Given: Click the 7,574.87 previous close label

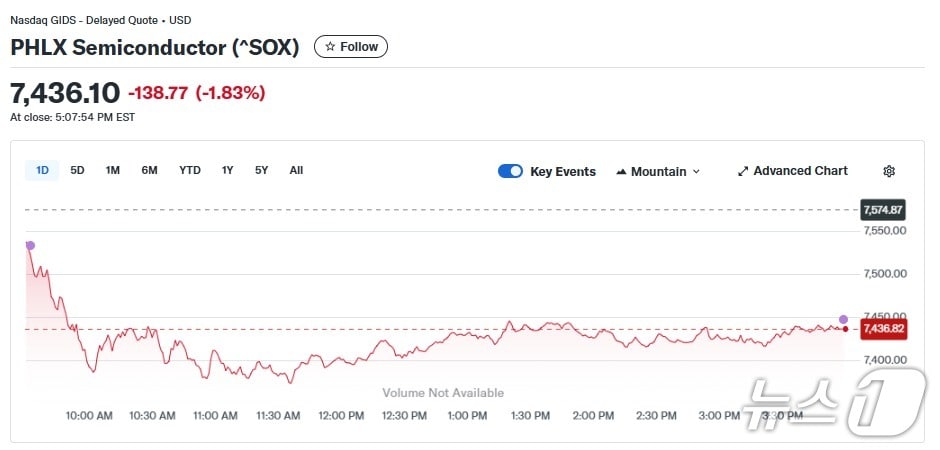Looking at the screenshot, I should click(x=883, y=210).
